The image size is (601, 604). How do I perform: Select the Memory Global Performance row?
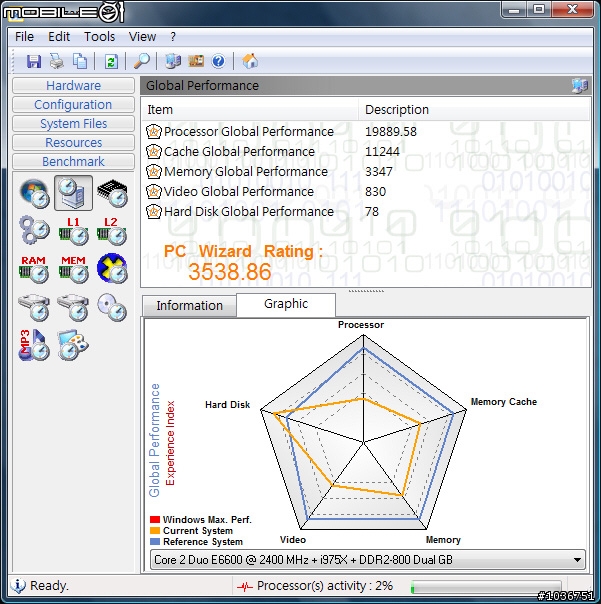366,172
